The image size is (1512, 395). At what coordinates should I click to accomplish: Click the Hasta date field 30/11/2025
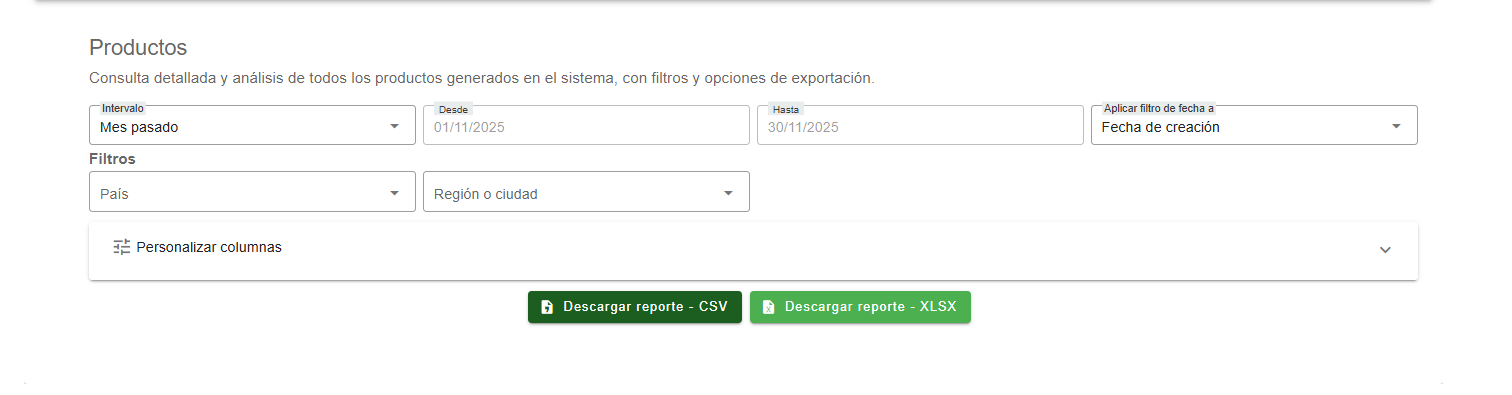pos(920,125)
